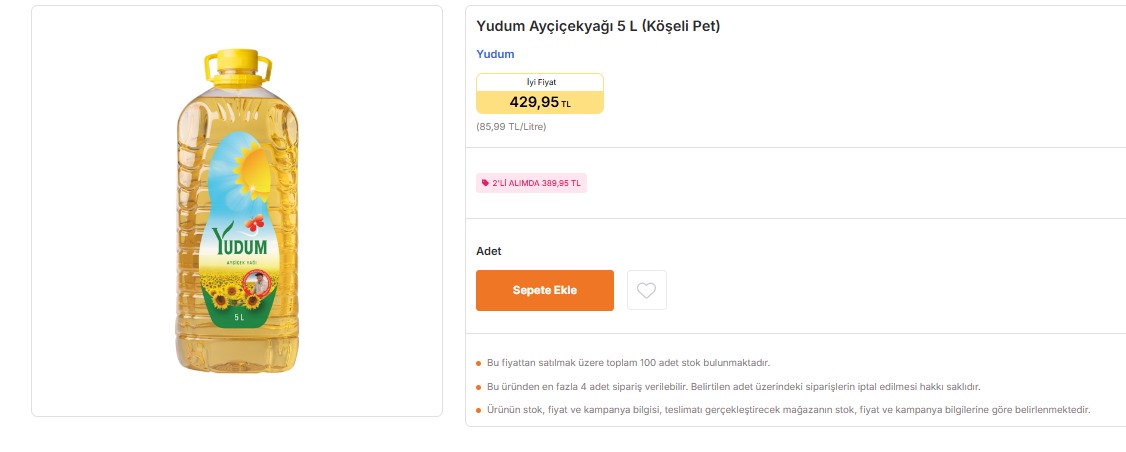Click the tag icon in the campaign badge

[x=486, y=183]
